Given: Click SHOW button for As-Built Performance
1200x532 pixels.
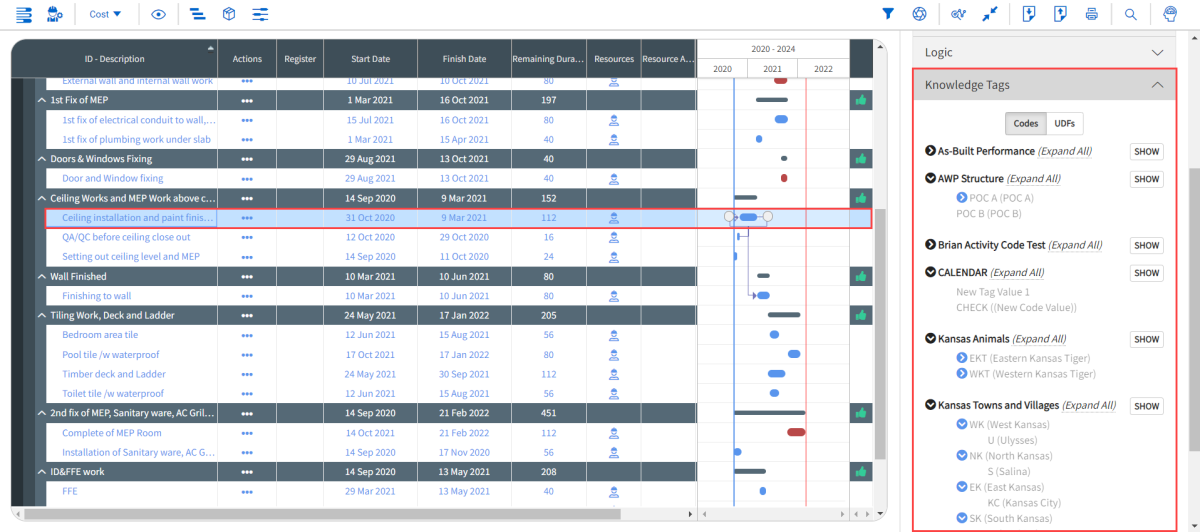Looking at the screenshot, I should [1147, 152].
